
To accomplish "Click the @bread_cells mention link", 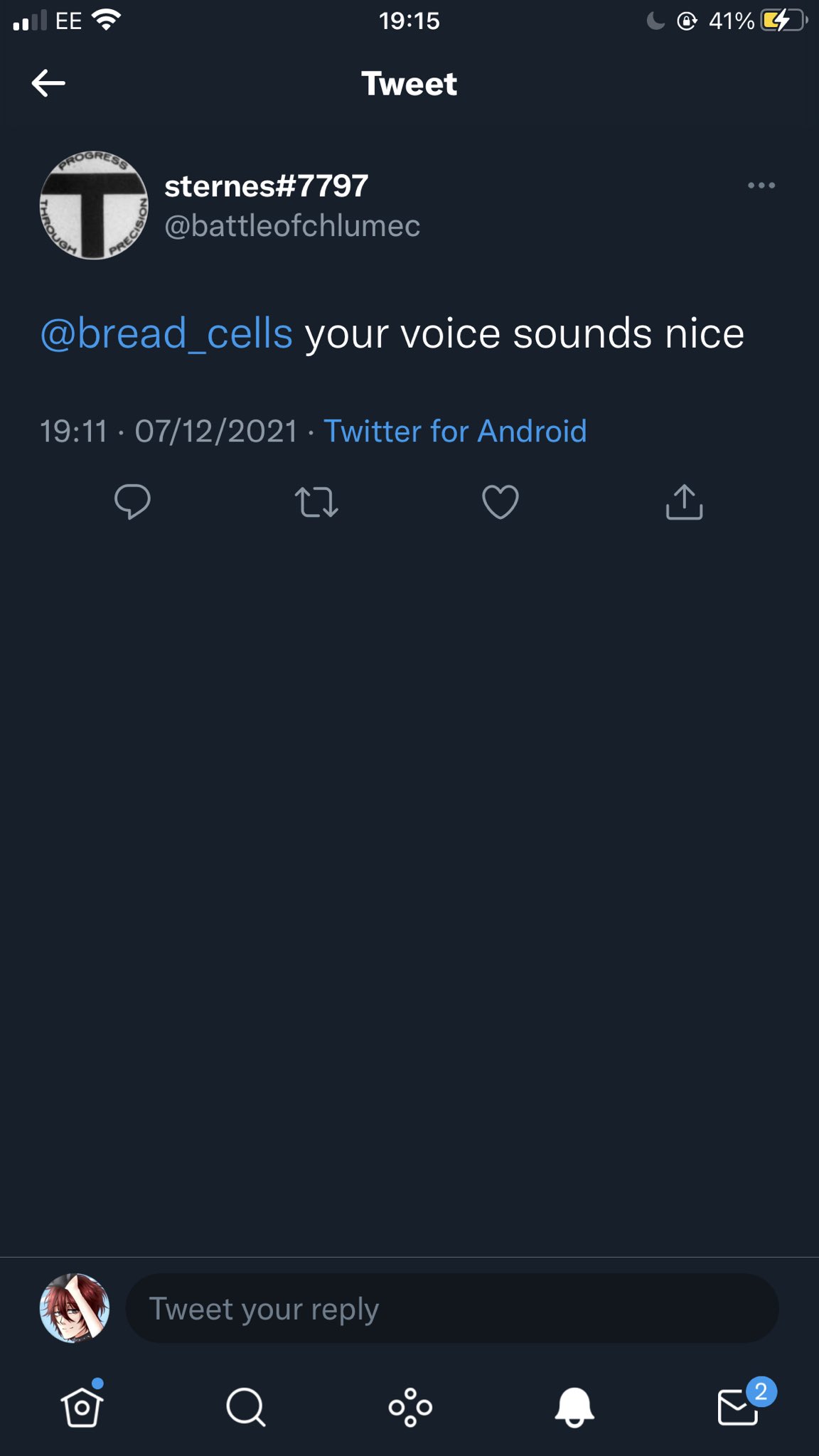I will pos(167,333).
